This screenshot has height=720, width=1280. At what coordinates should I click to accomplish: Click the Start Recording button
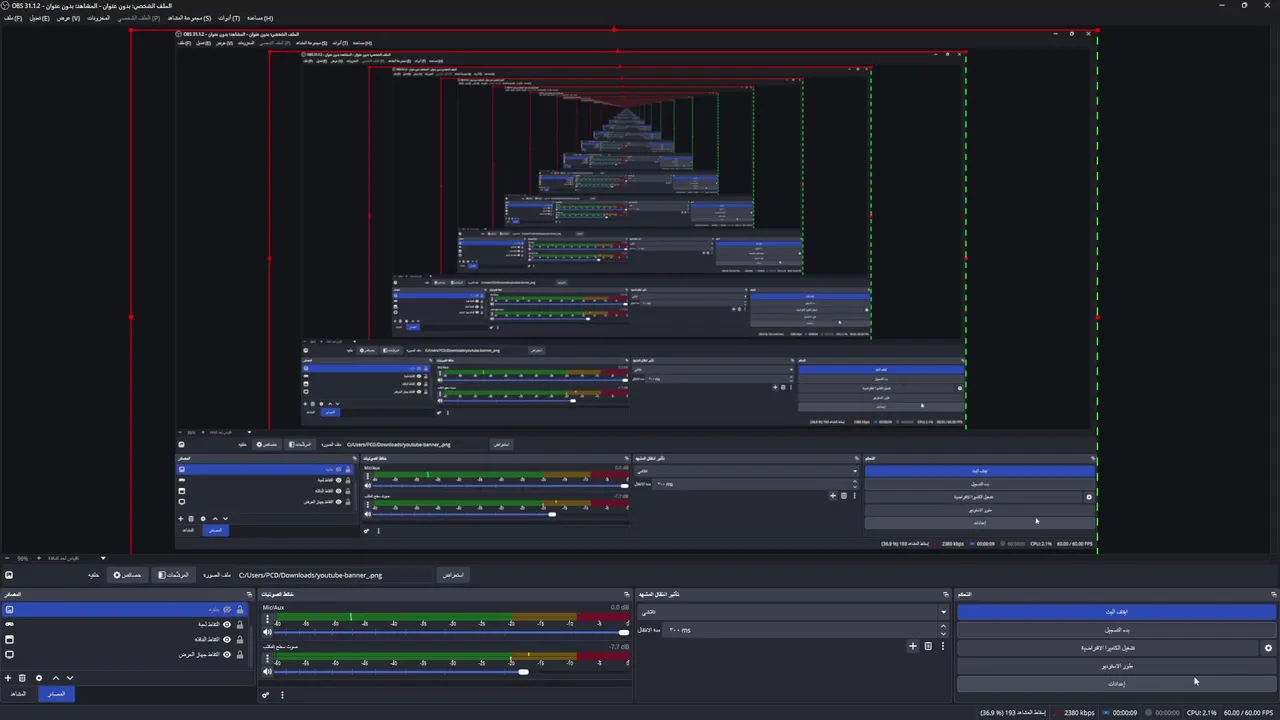pos(1117,630)
